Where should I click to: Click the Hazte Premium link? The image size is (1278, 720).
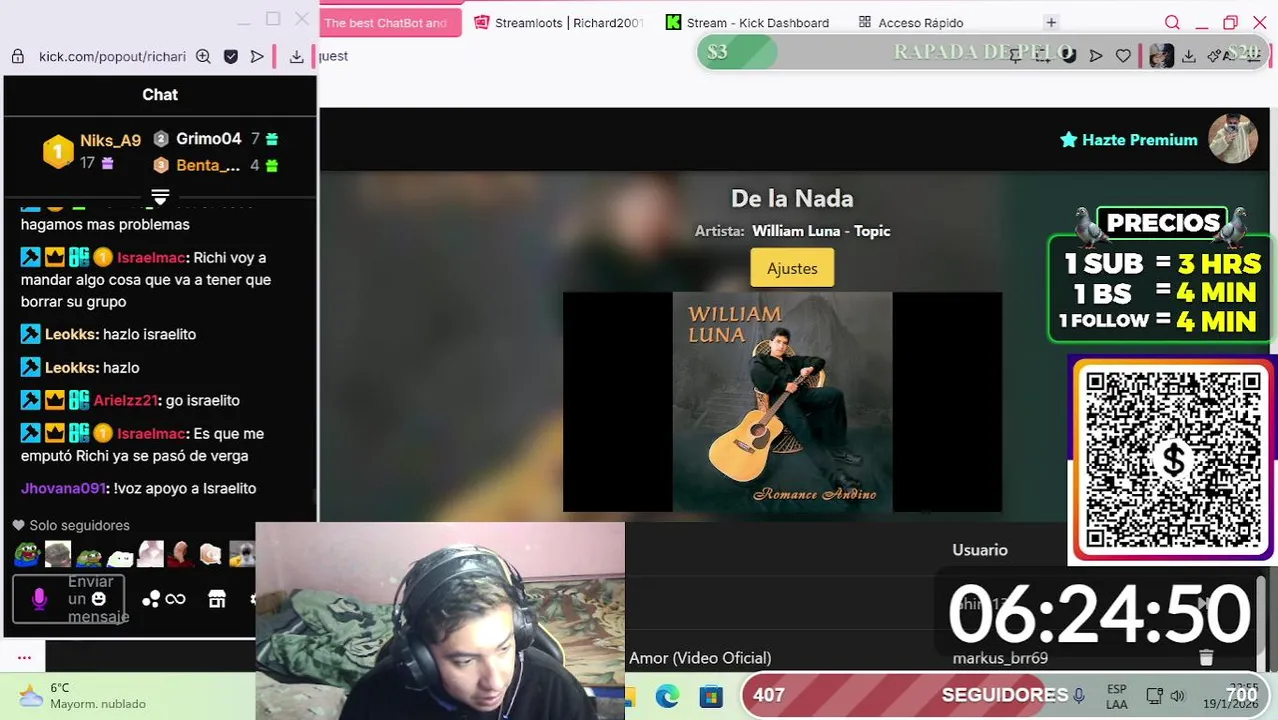[1128, 140]
